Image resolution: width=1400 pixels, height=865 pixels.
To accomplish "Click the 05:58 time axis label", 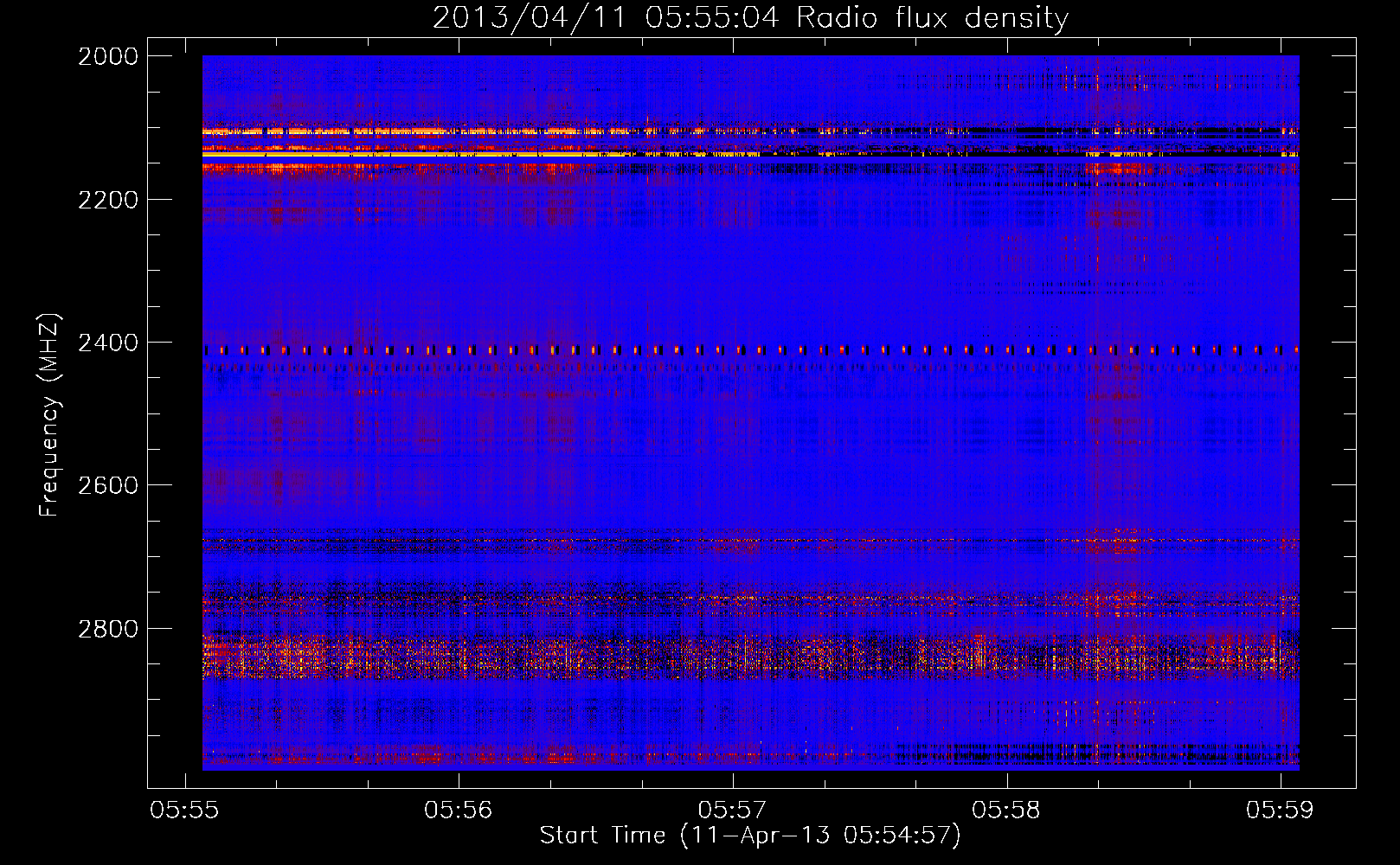I will [x=1006, y=810].
